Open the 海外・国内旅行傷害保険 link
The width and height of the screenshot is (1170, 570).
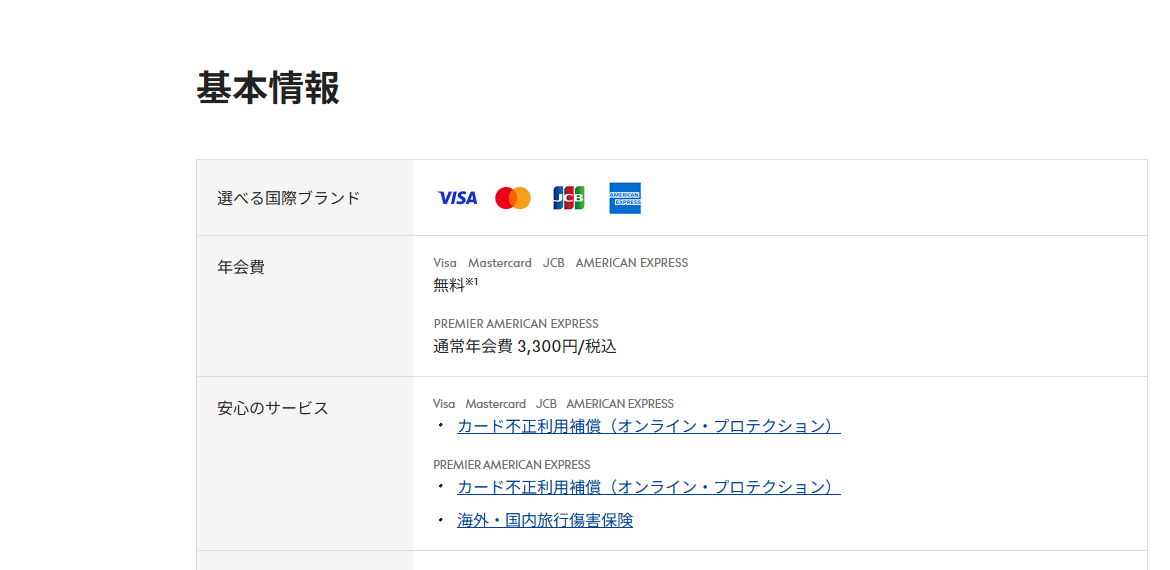(x=545, y=520)
